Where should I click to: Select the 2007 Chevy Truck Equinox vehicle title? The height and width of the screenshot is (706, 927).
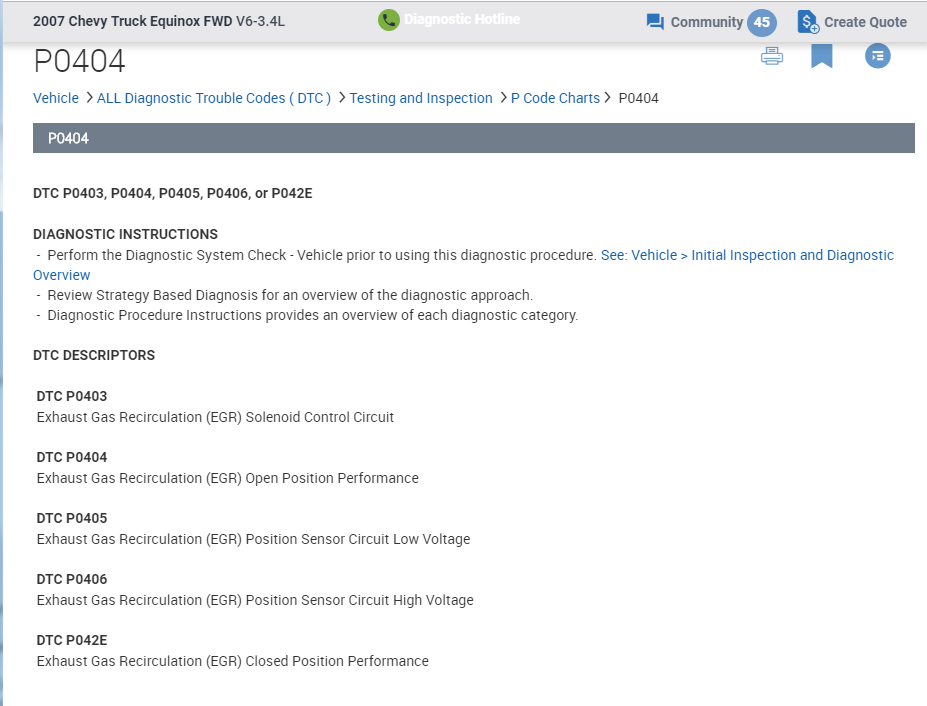click(x=159, y=21)
